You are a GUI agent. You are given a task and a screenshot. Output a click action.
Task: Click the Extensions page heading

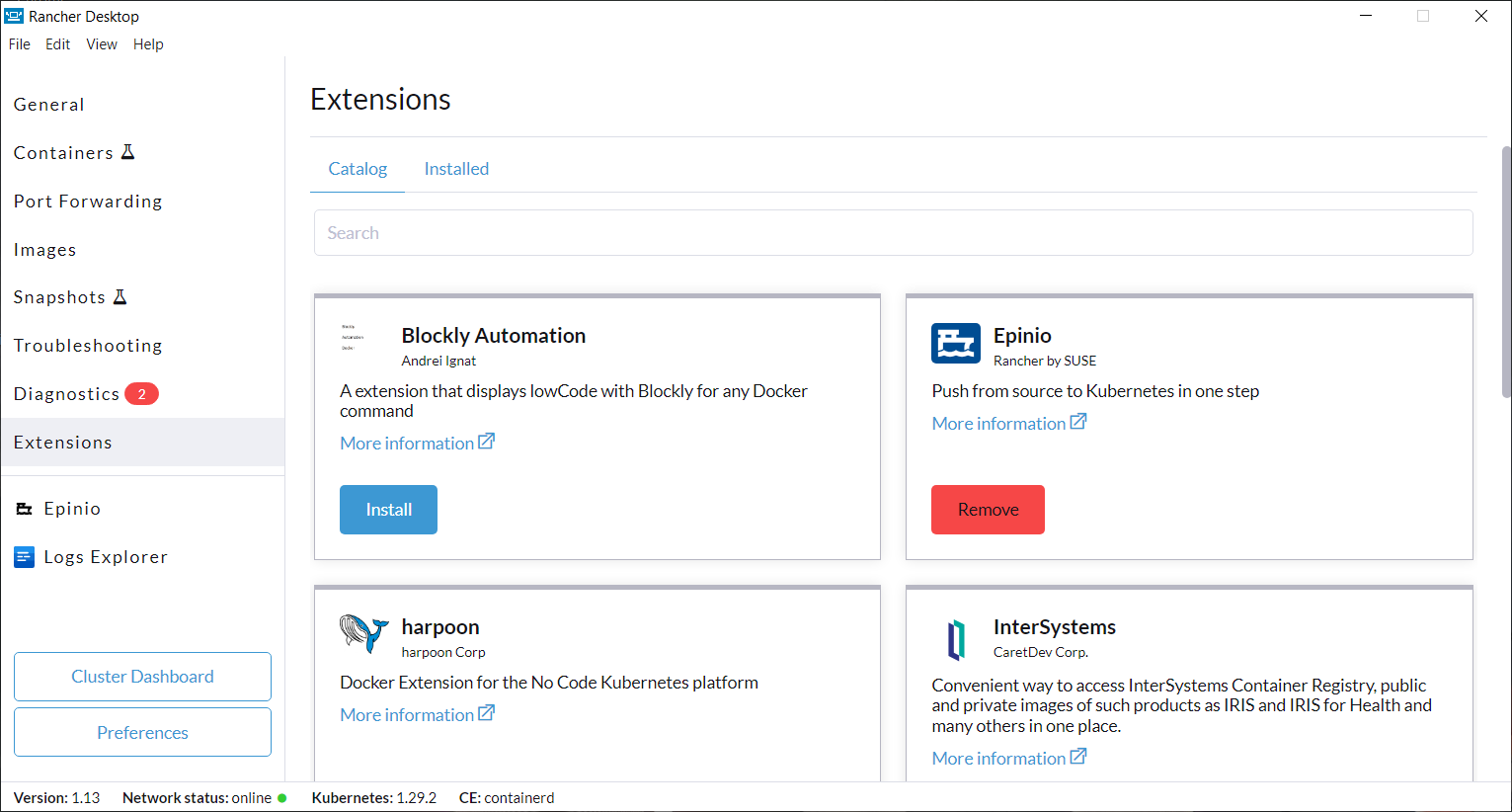pyautogui.click(x=380, y=99)
